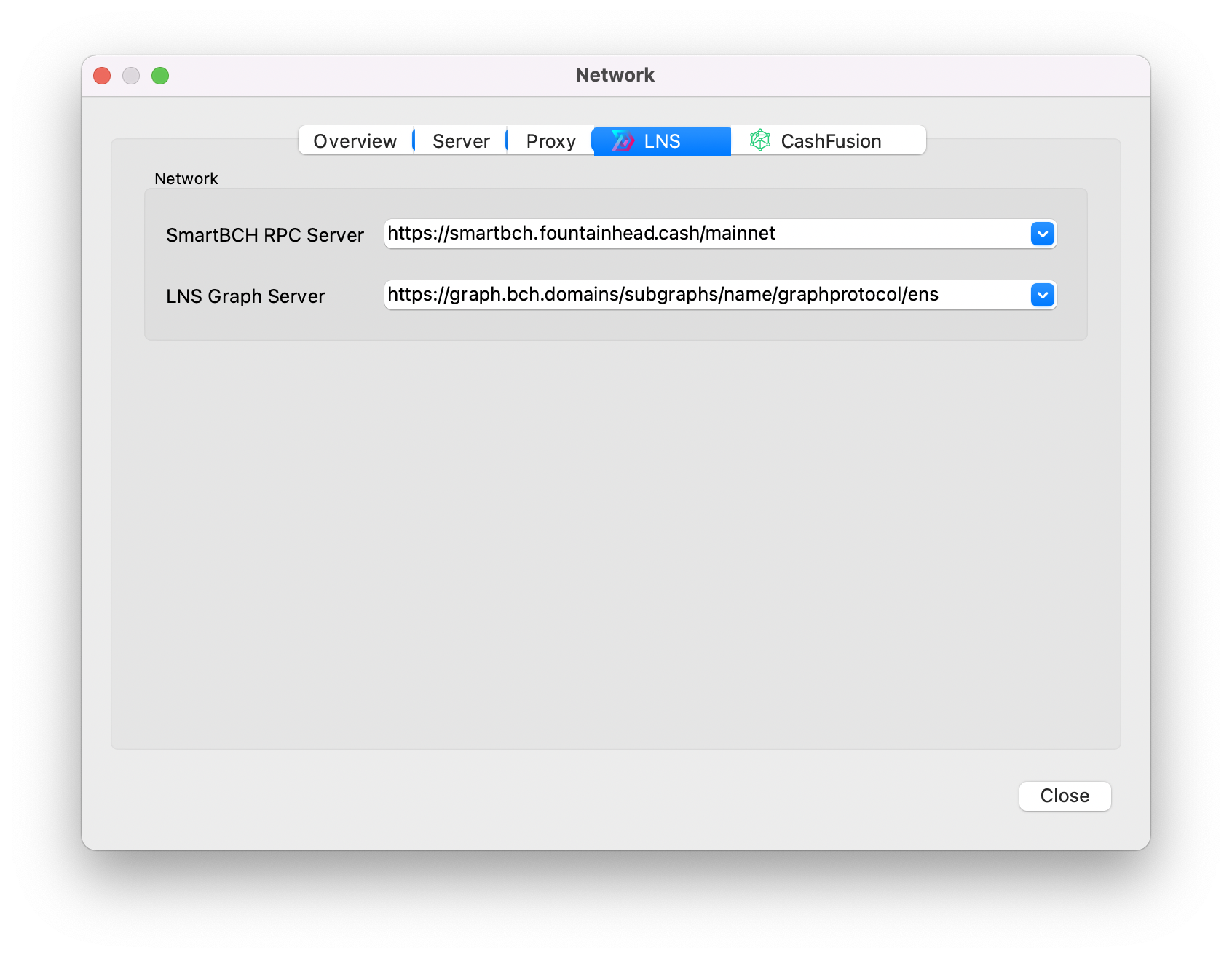Image resolution: width=1232 pixels, height=958 pixels.
Task: Click the Network window title text
Action: pos(615,75)
